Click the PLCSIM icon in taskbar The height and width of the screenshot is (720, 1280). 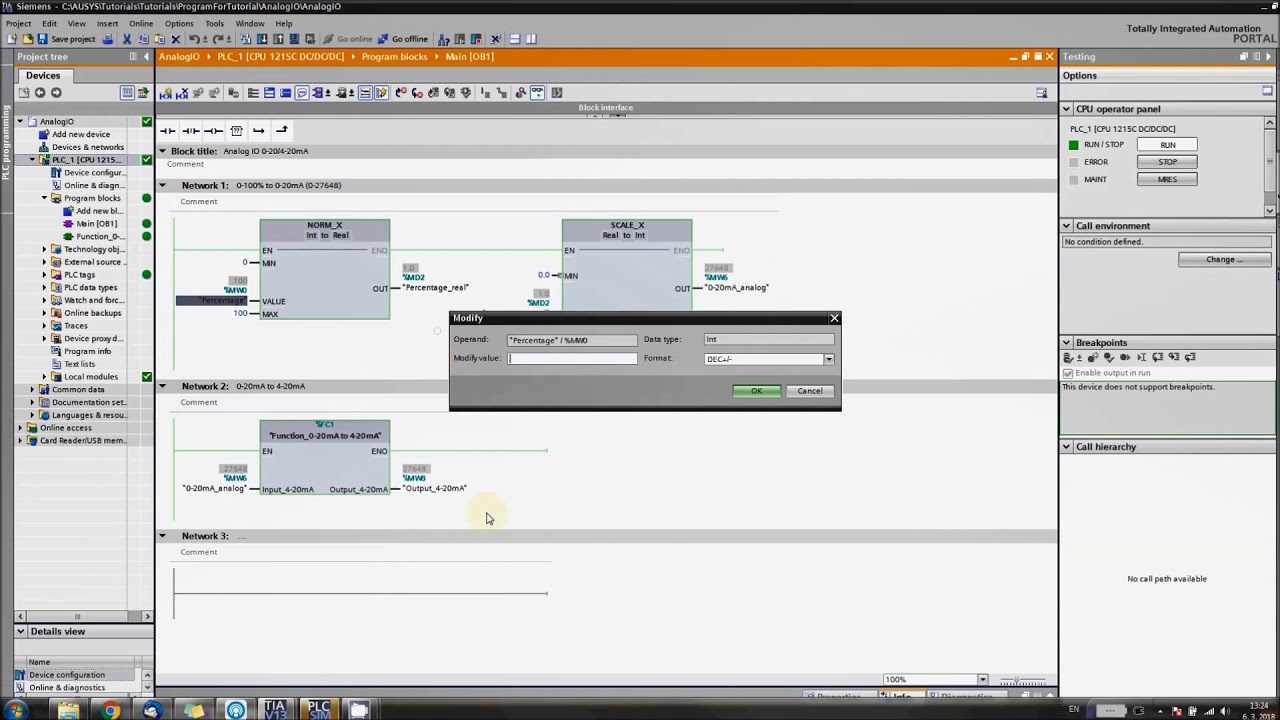318,710
